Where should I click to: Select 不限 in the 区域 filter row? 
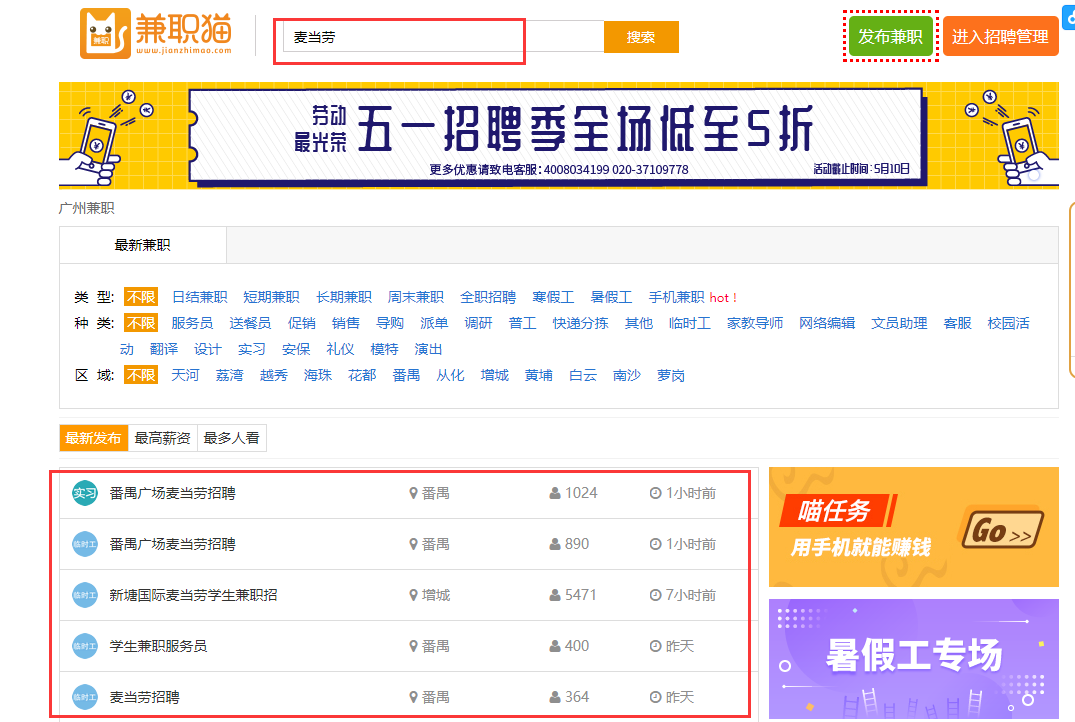pos(141,375)
